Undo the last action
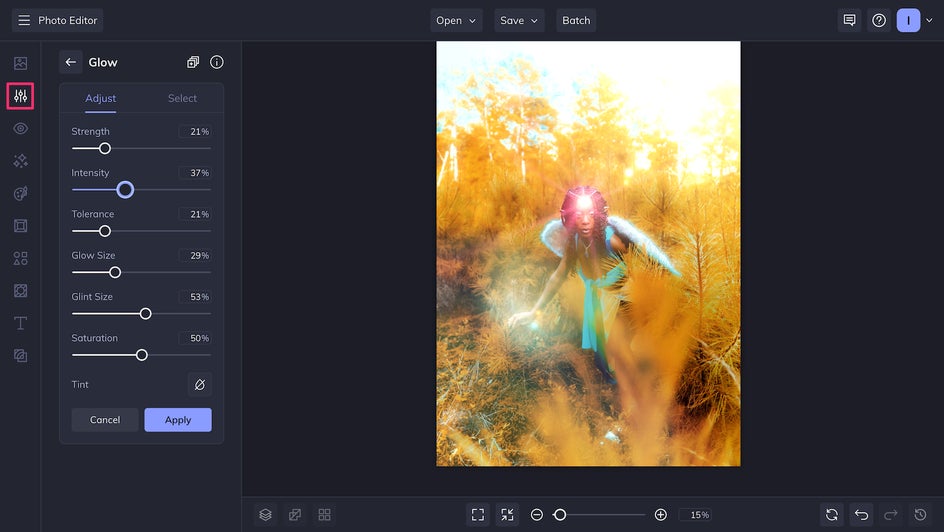944x532 pixels. [x=862, y=515]
